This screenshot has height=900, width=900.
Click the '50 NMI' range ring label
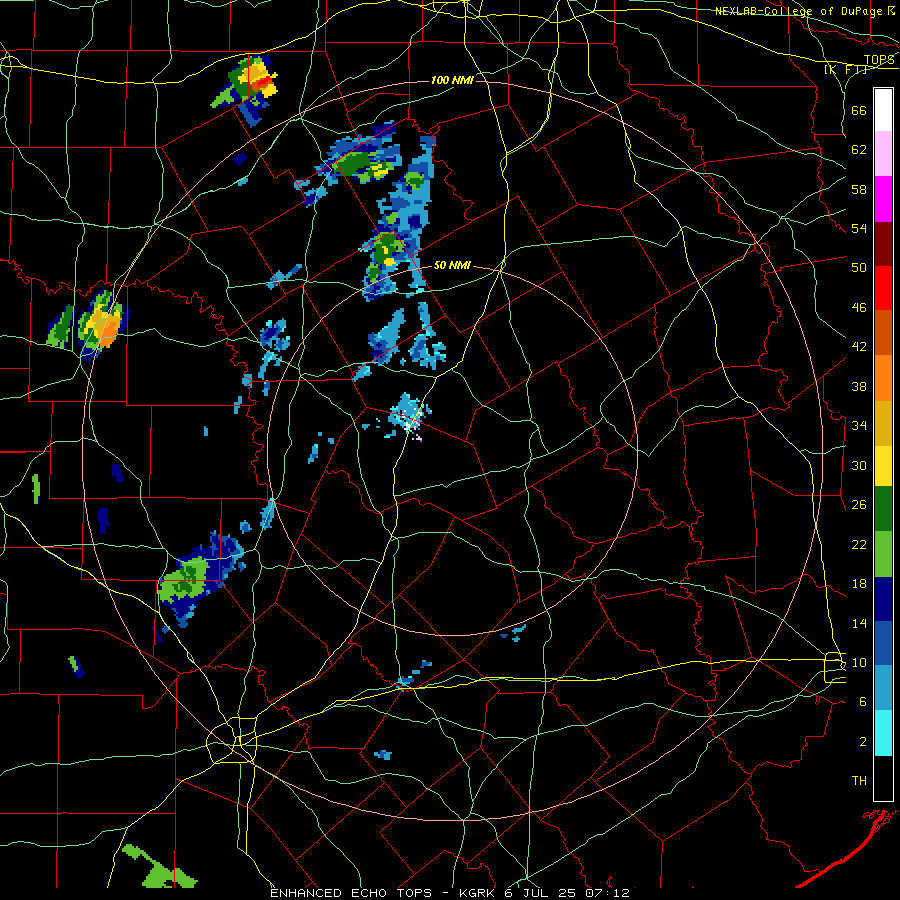click(452, 265)
